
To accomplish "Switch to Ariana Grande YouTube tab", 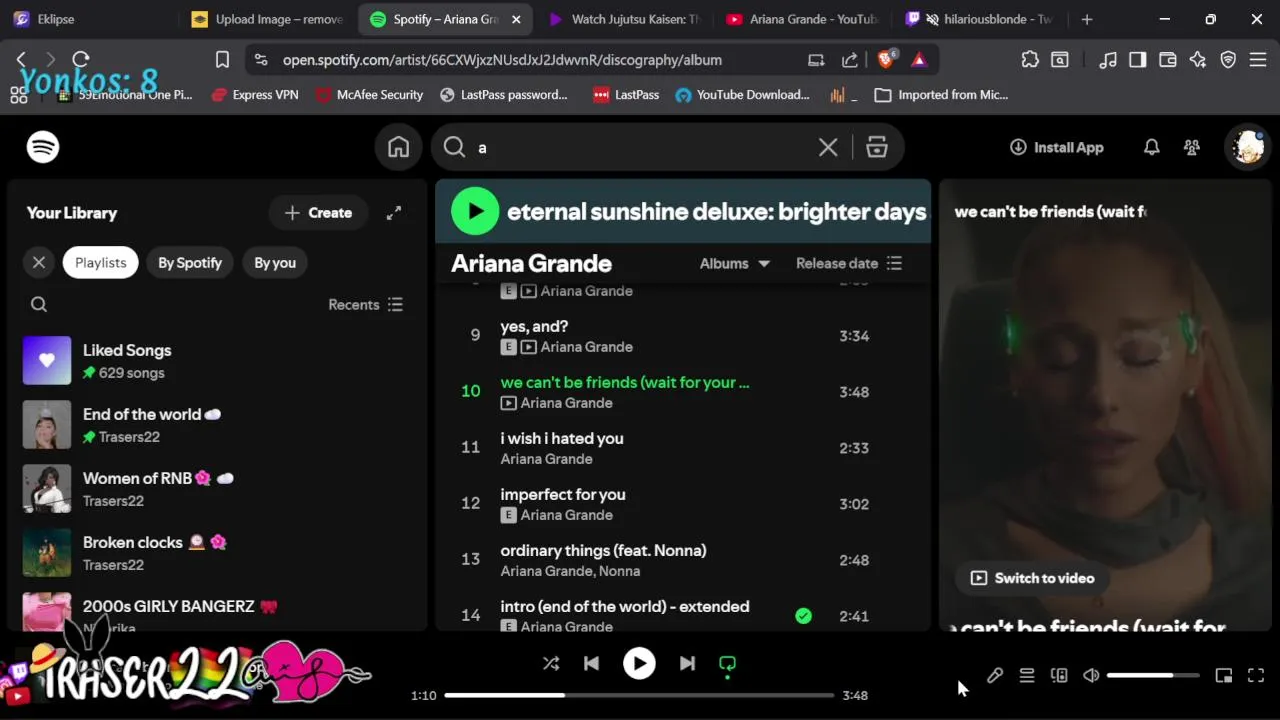I will coord(803,19).
